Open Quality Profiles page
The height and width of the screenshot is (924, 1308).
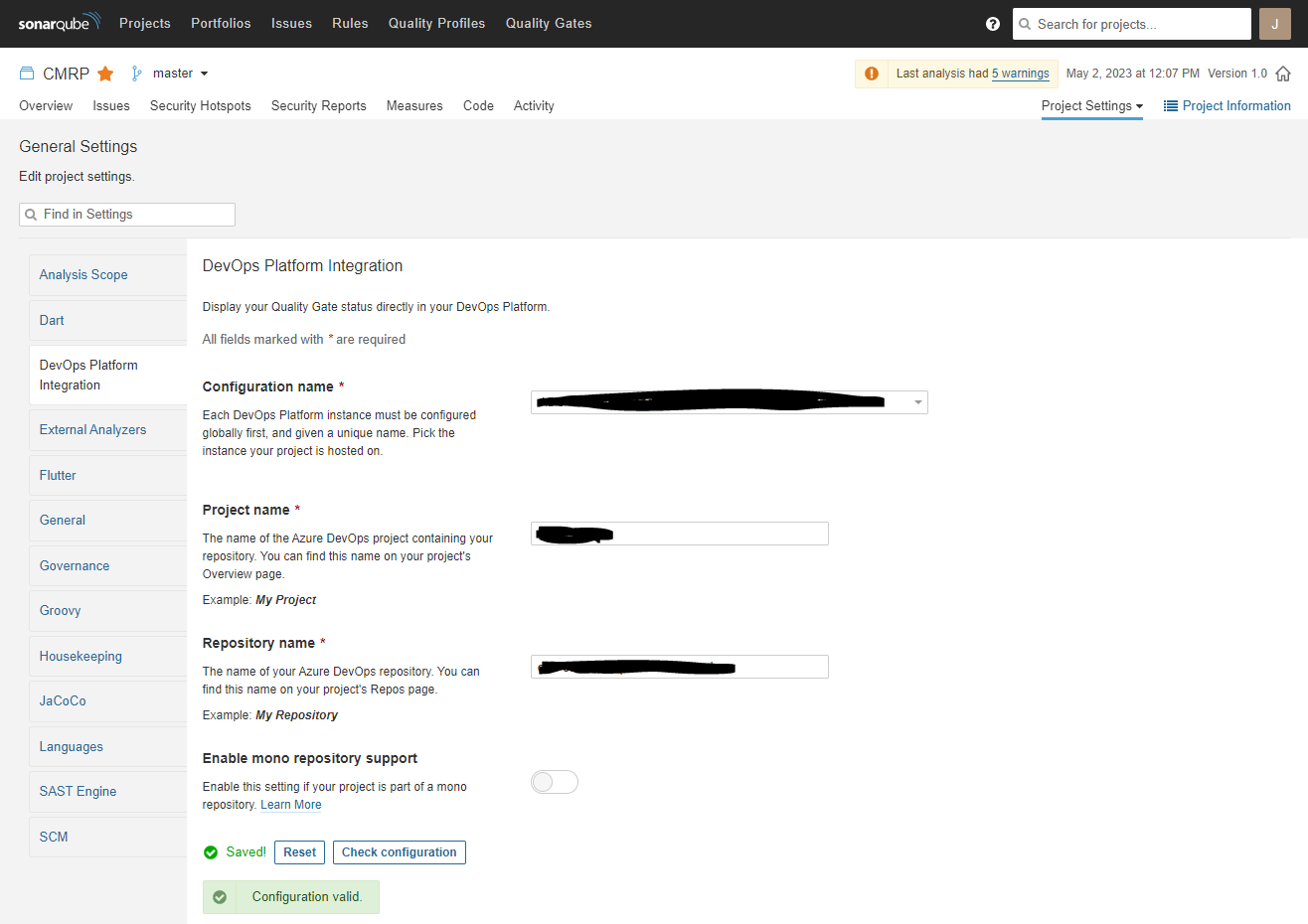437,23
